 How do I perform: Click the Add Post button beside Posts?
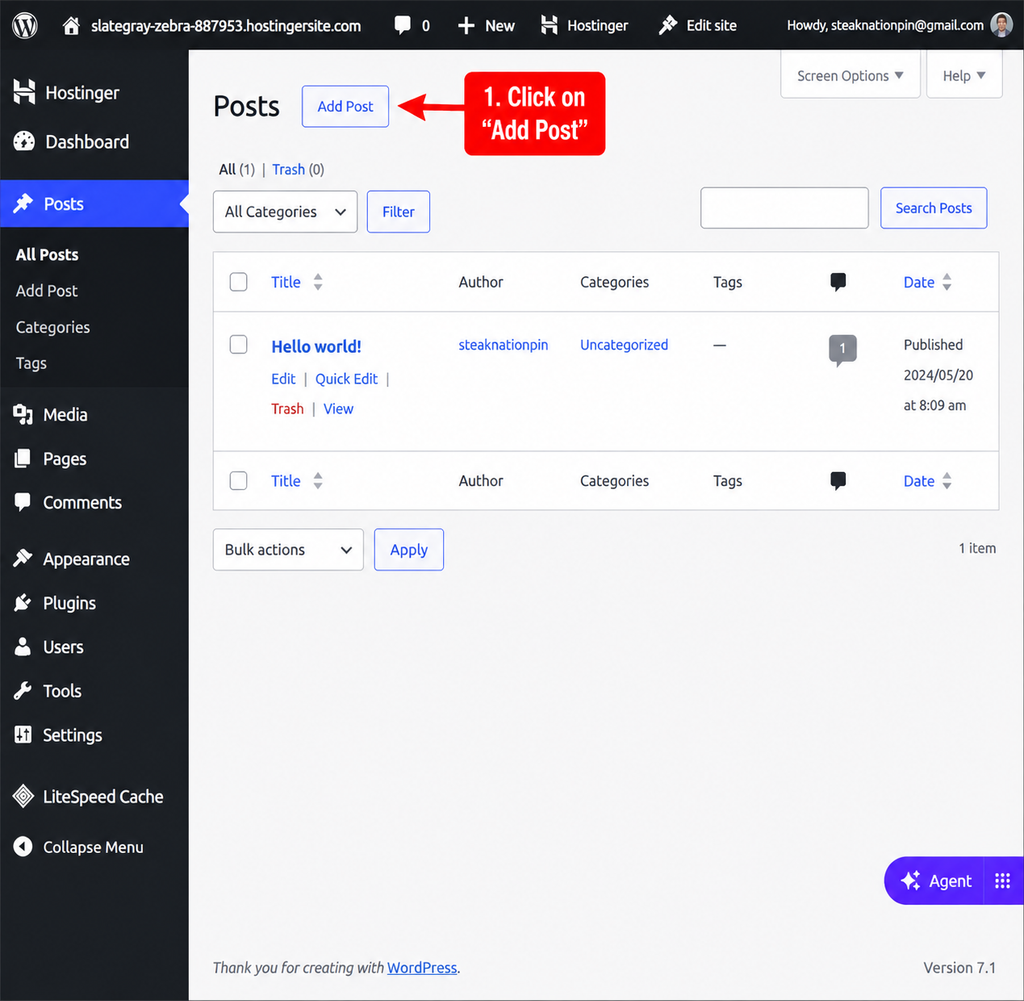coord(345,106)
